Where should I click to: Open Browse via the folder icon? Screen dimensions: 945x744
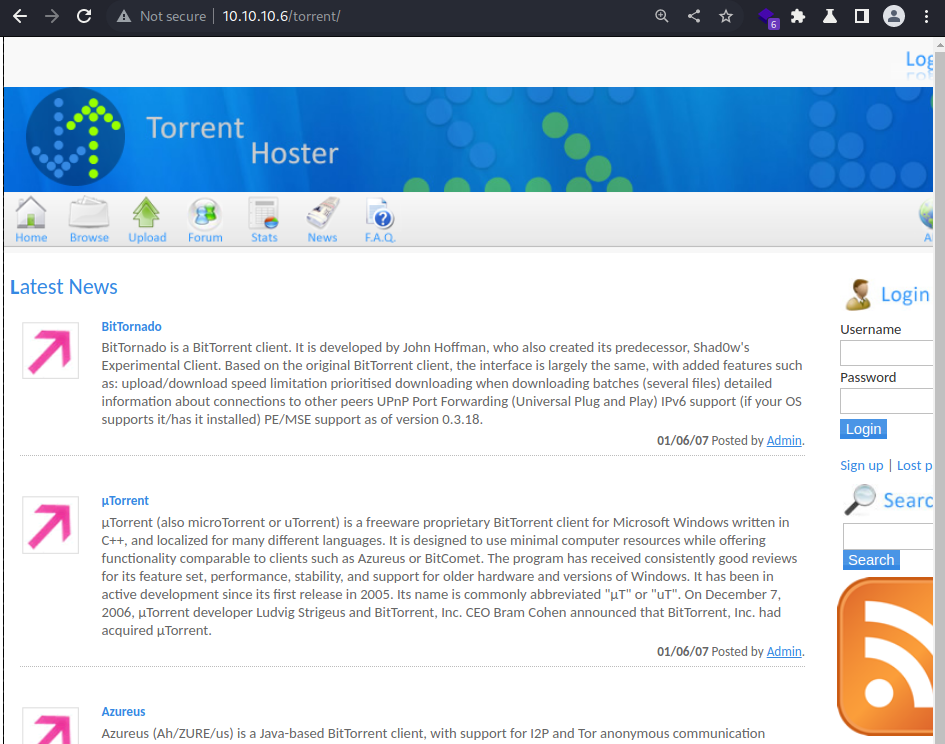tap(89, 212)
